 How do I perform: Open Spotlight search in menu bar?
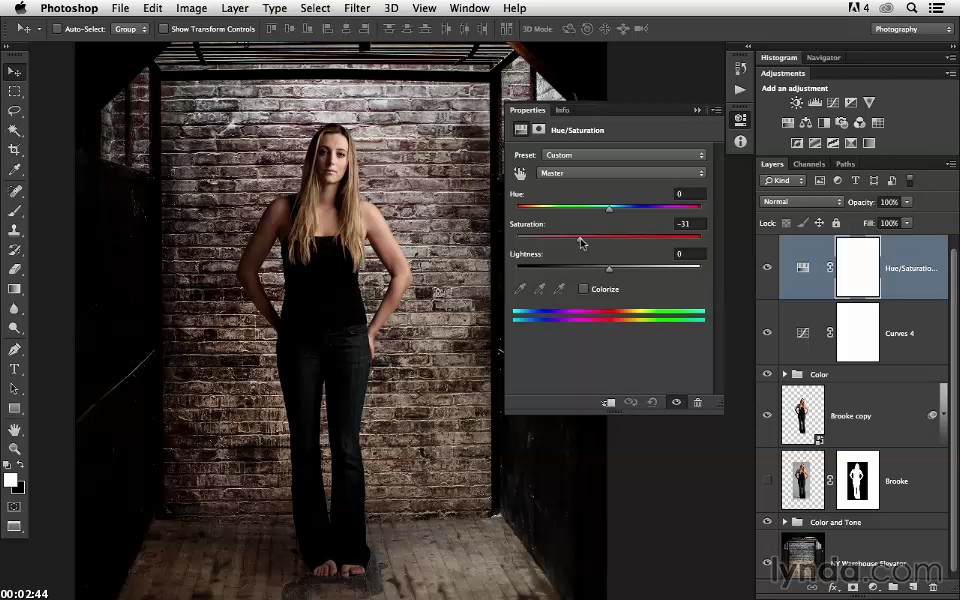click(912, 8)
